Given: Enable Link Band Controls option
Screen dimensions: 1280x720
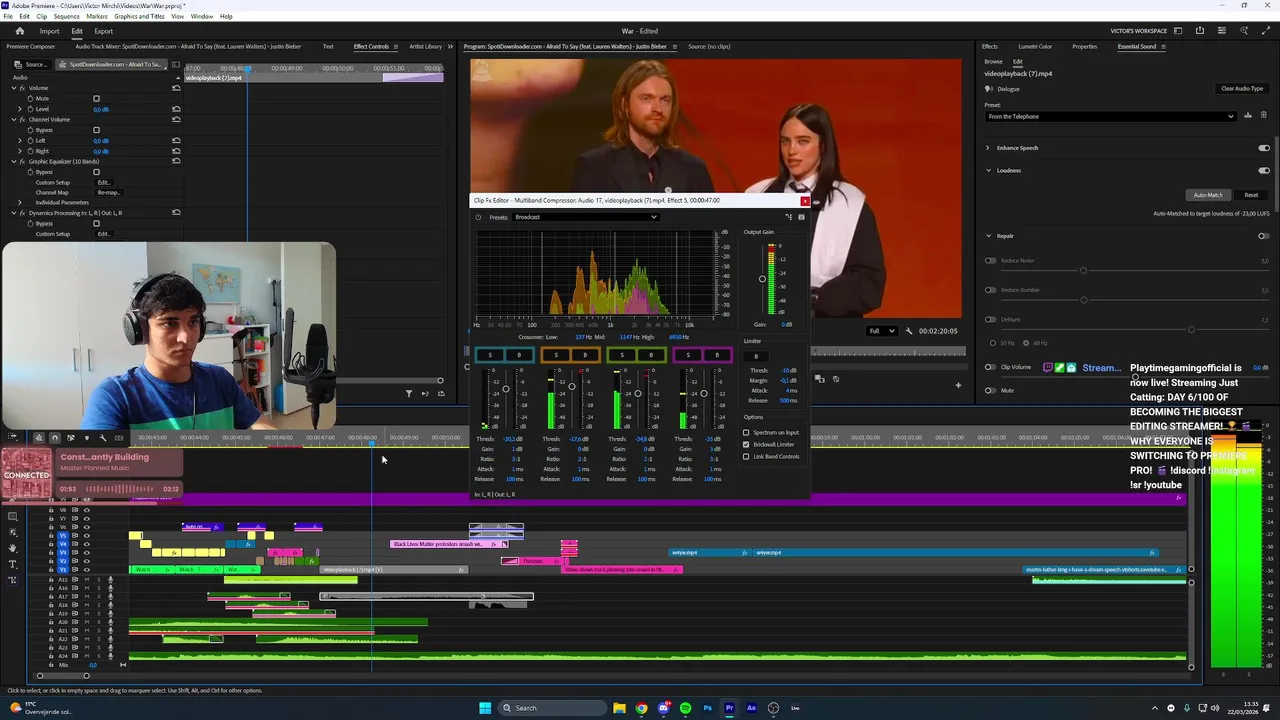Looking at the screenshot, I should [x=746, y=457].
